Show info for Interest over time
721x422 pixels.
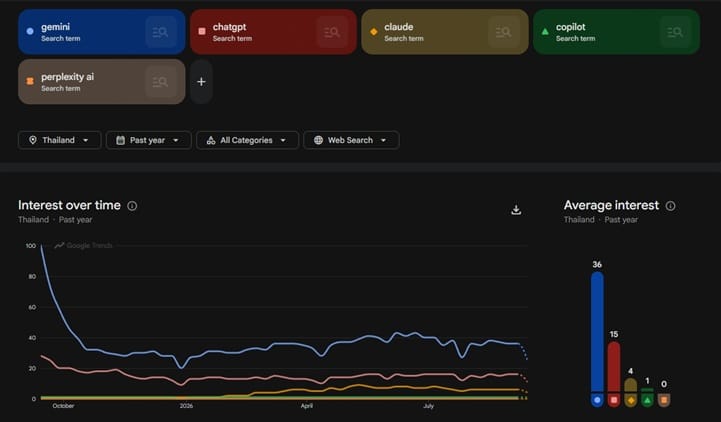point(132,206)
